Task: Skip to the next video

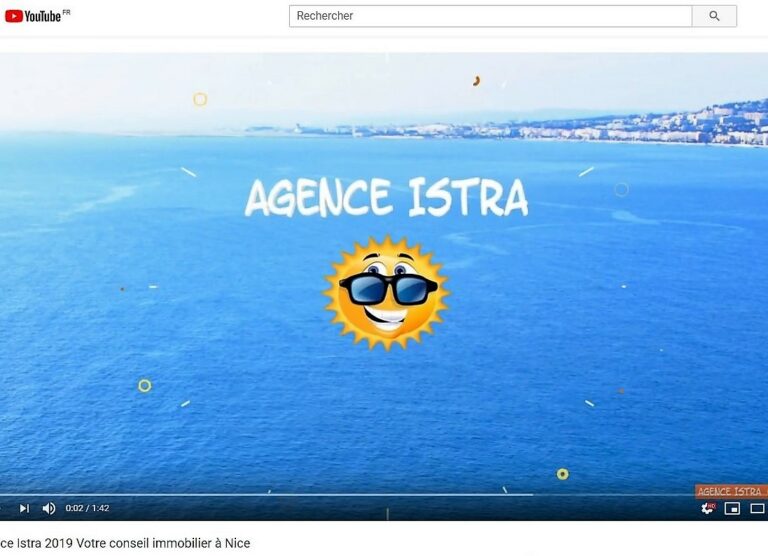Action: click(24, 508)
